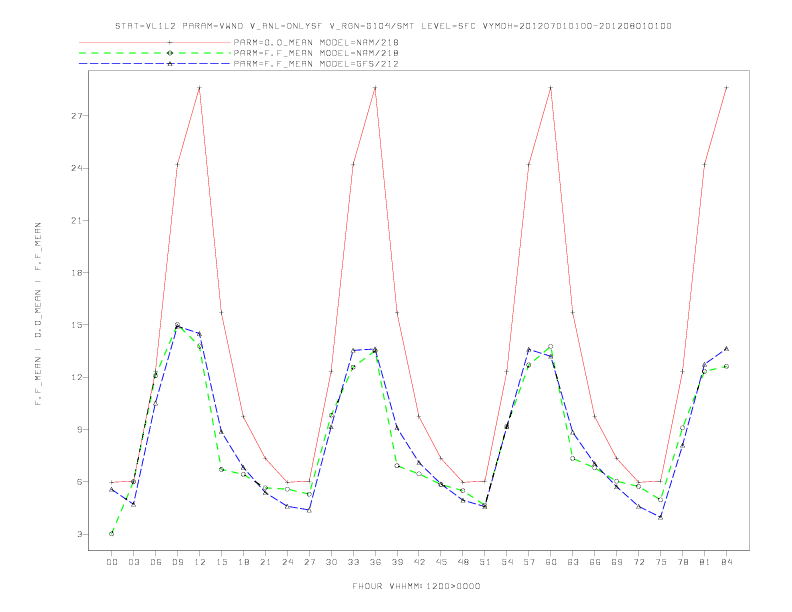Image resolution: width=792 pixels, height=612 pixels.
Task: Select the green legend entry PARM=F.F_MEAN MODEL=NAM/218
Action: click(x=316, y=53)
